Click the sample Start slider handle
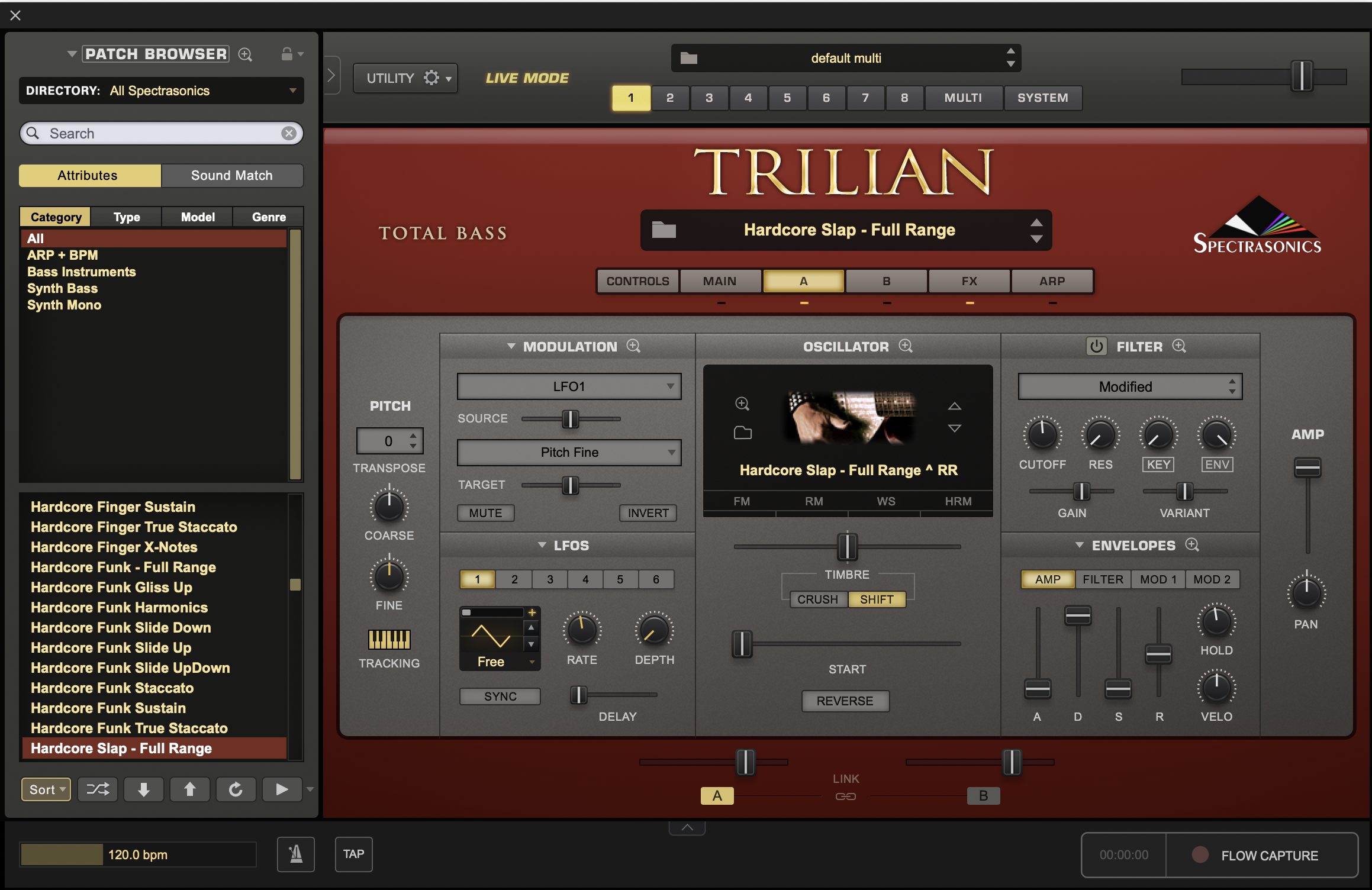The height and width of the screenshot is (890, 1372). click(x=742, y=644)
